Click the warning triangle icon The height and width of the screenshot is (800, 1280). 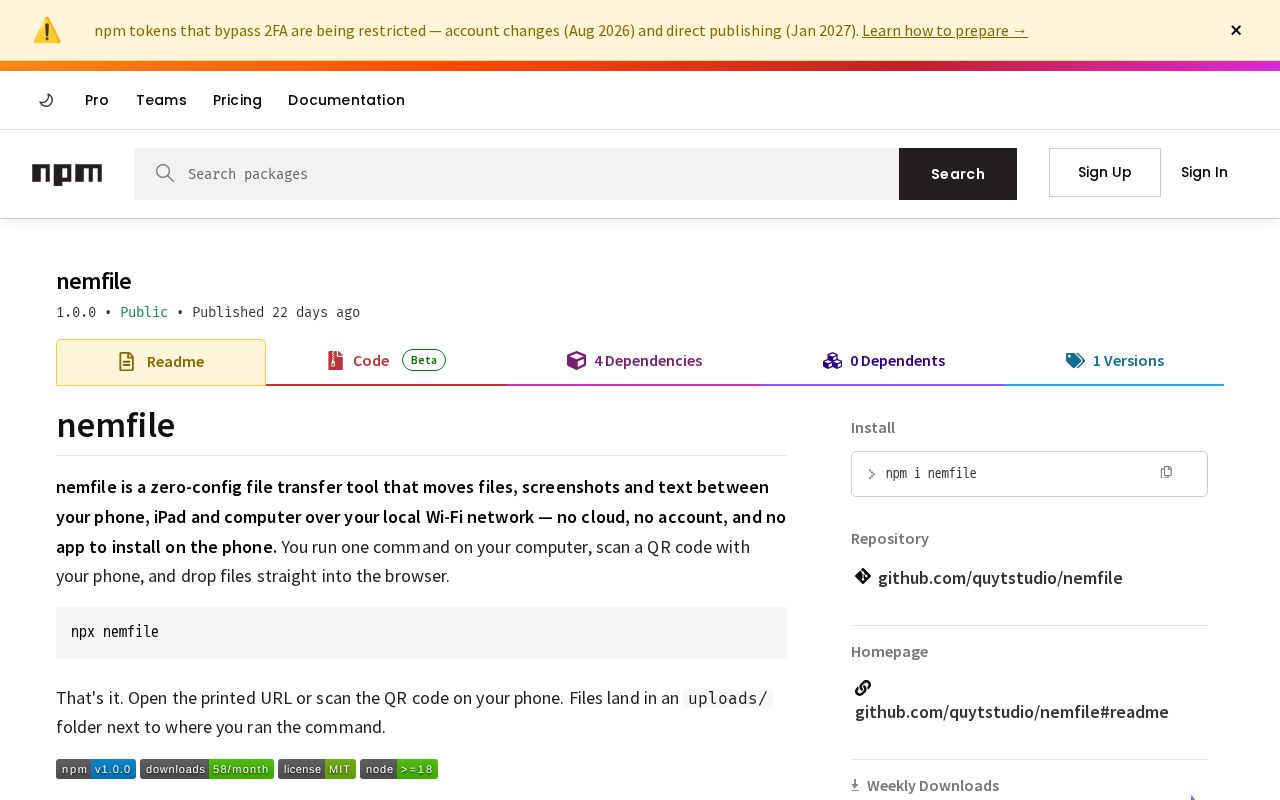click(47, 30)
